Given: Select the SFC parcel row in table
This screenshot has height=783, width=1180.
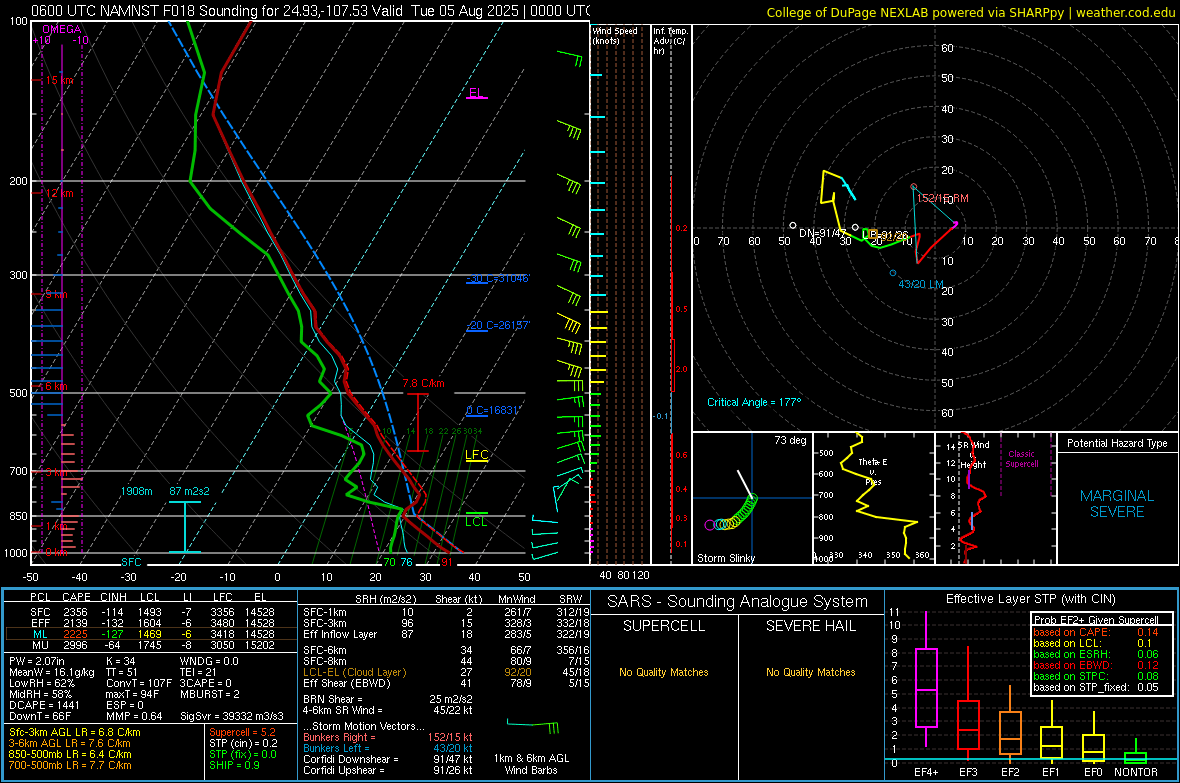Looking at the screenshot, I should pyautogui.click(x=152, y=612).
